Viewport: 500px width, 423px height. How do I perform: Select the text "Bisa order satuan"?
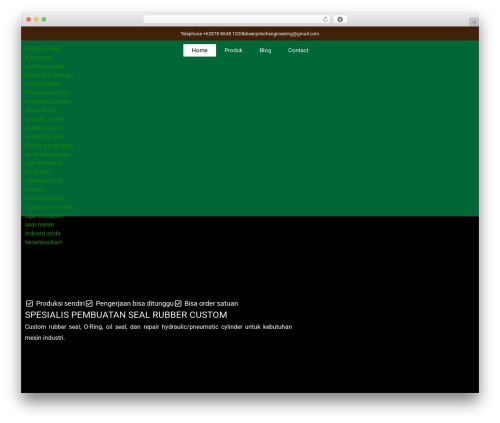coord(211,303)
